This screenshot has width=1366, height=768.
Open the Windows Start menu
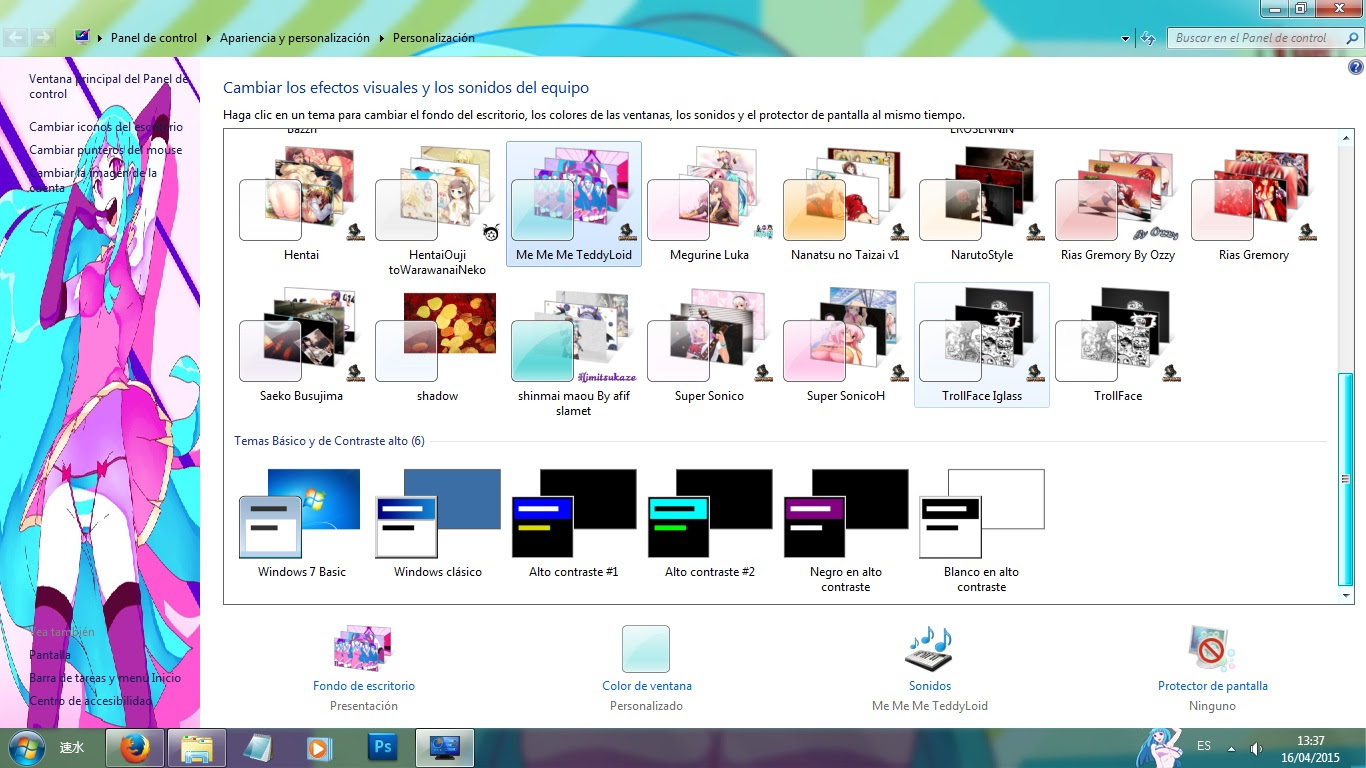pos(25,747)
